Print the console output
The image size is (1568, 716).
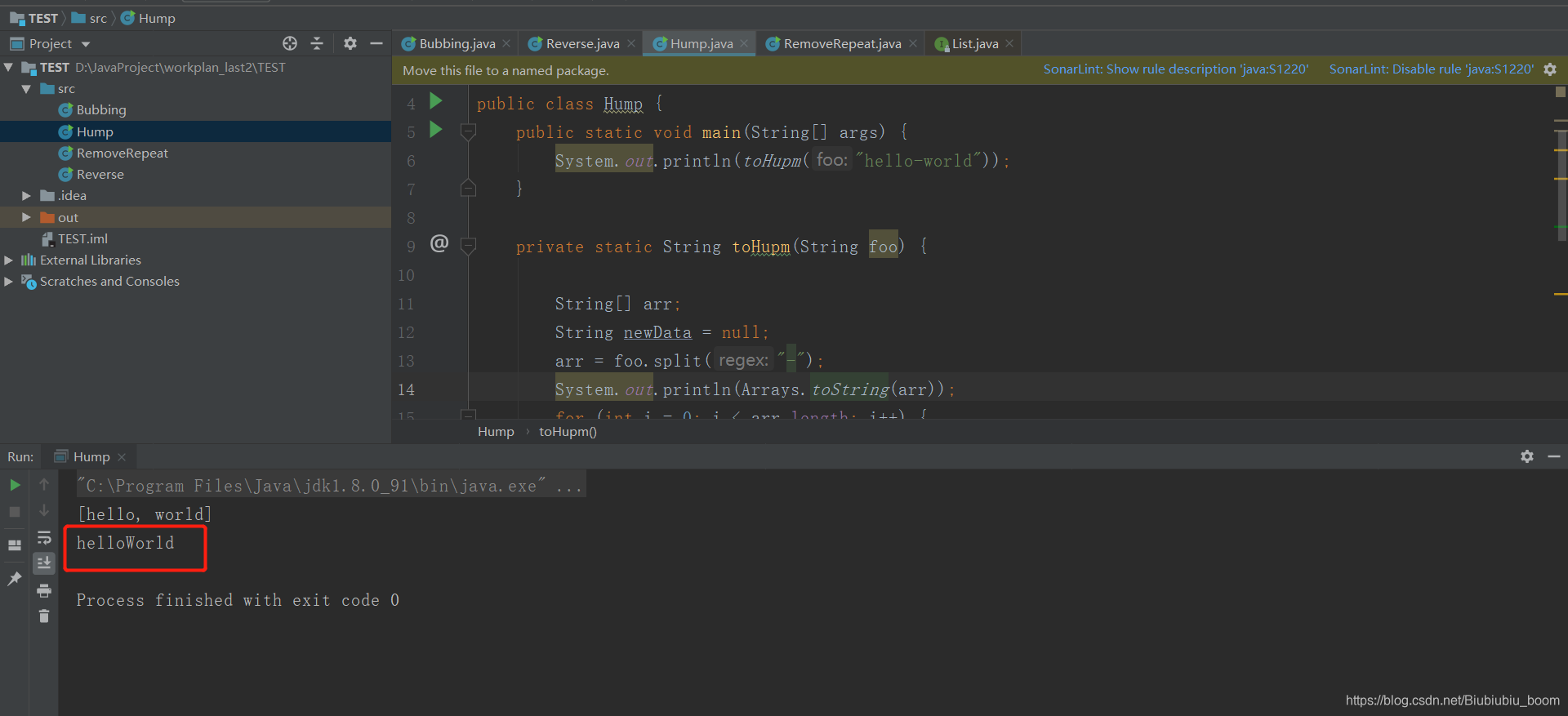[x=44, y=590]
